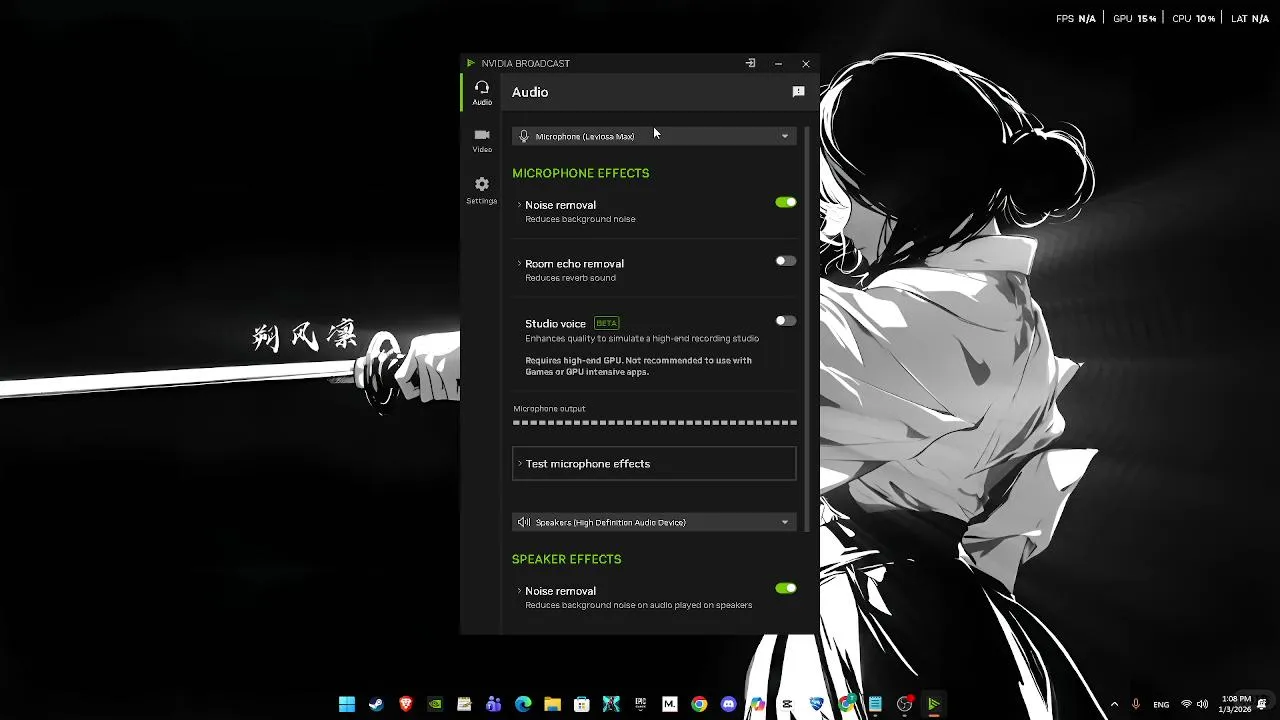Open Brave browser from the taskbar
Screen dimensions: 1280x720
coord(405,704)
